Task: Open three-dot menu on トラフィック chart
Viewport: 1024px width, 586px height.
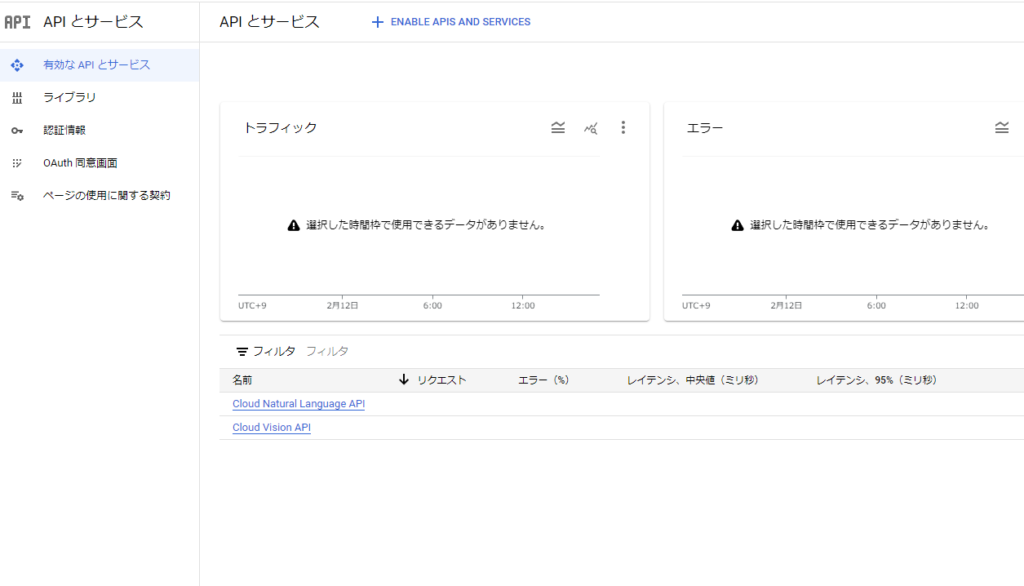Action: (x=623, y=127)
